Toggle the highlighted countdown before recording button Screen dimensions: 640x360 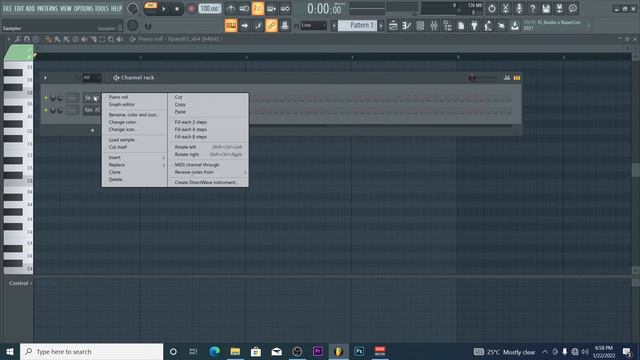[258, 9]
